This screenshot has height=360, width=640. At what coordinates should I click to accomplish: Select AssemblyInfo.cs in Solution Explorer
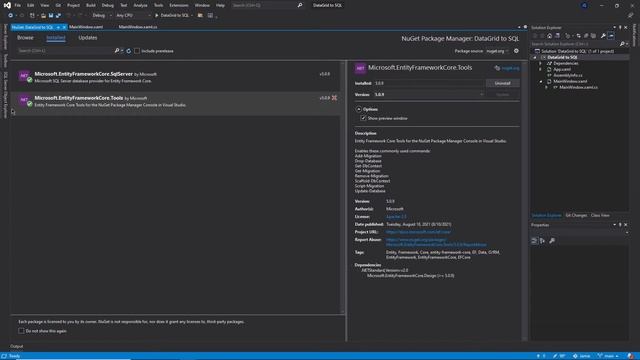pos(568,76)
